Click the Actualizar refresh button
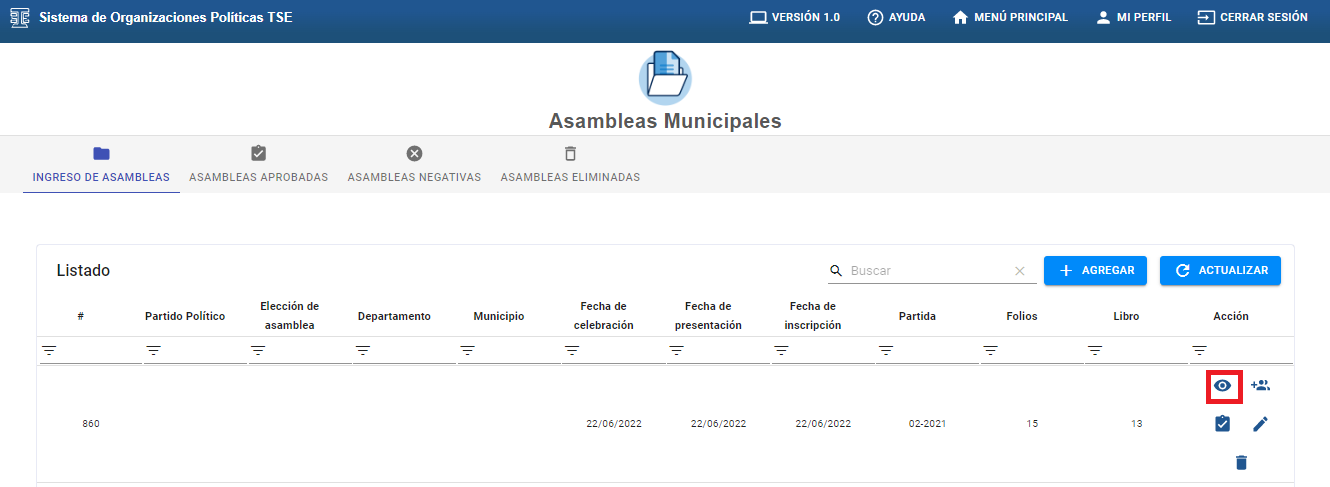 [1220, 271]
